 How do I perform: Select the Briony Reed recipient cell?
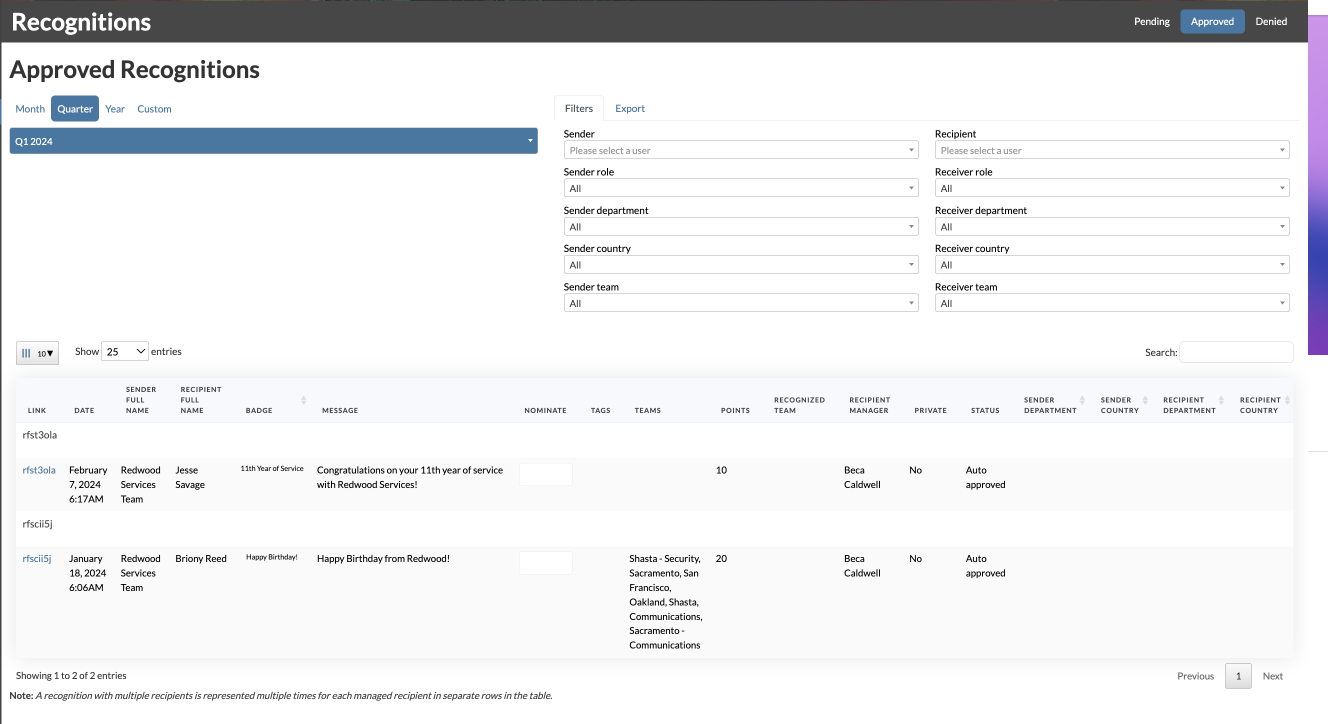click(x=201, y=559)
